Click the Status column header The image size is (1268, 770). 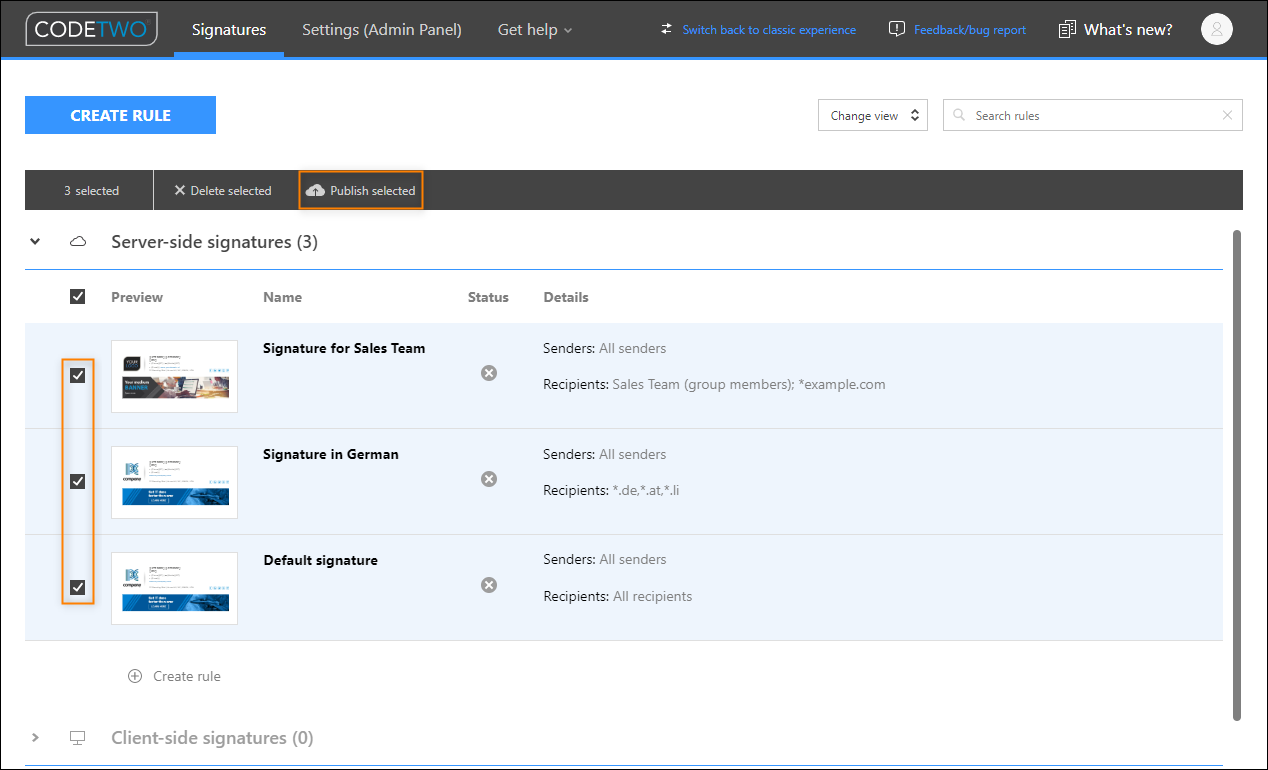click(488, 297)
